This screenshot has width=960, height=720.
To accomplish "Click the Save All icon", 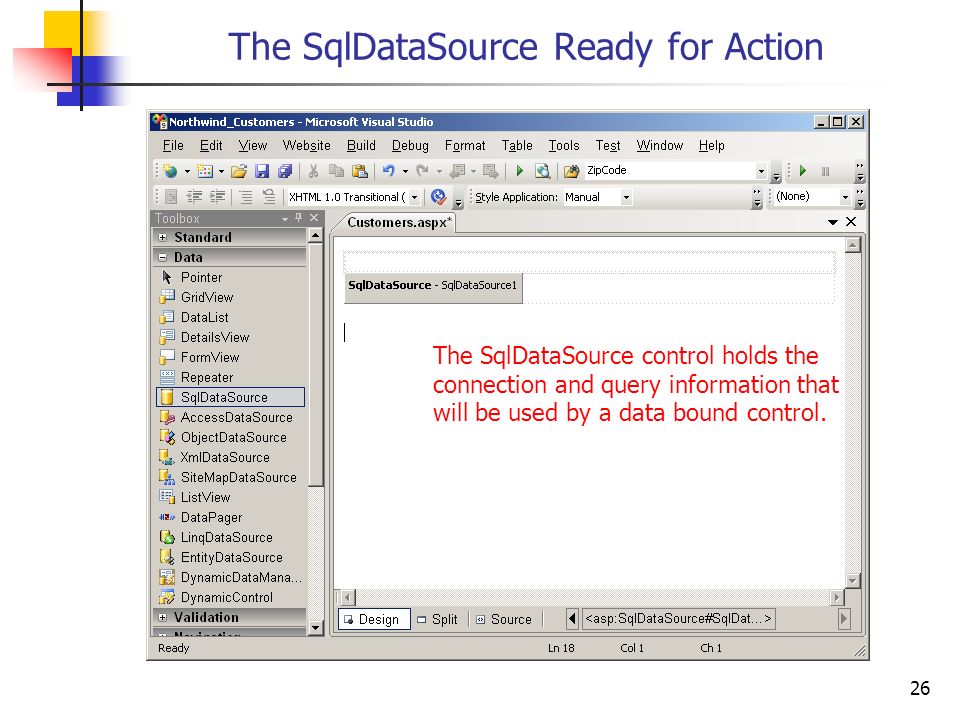I will click(285, 171).
